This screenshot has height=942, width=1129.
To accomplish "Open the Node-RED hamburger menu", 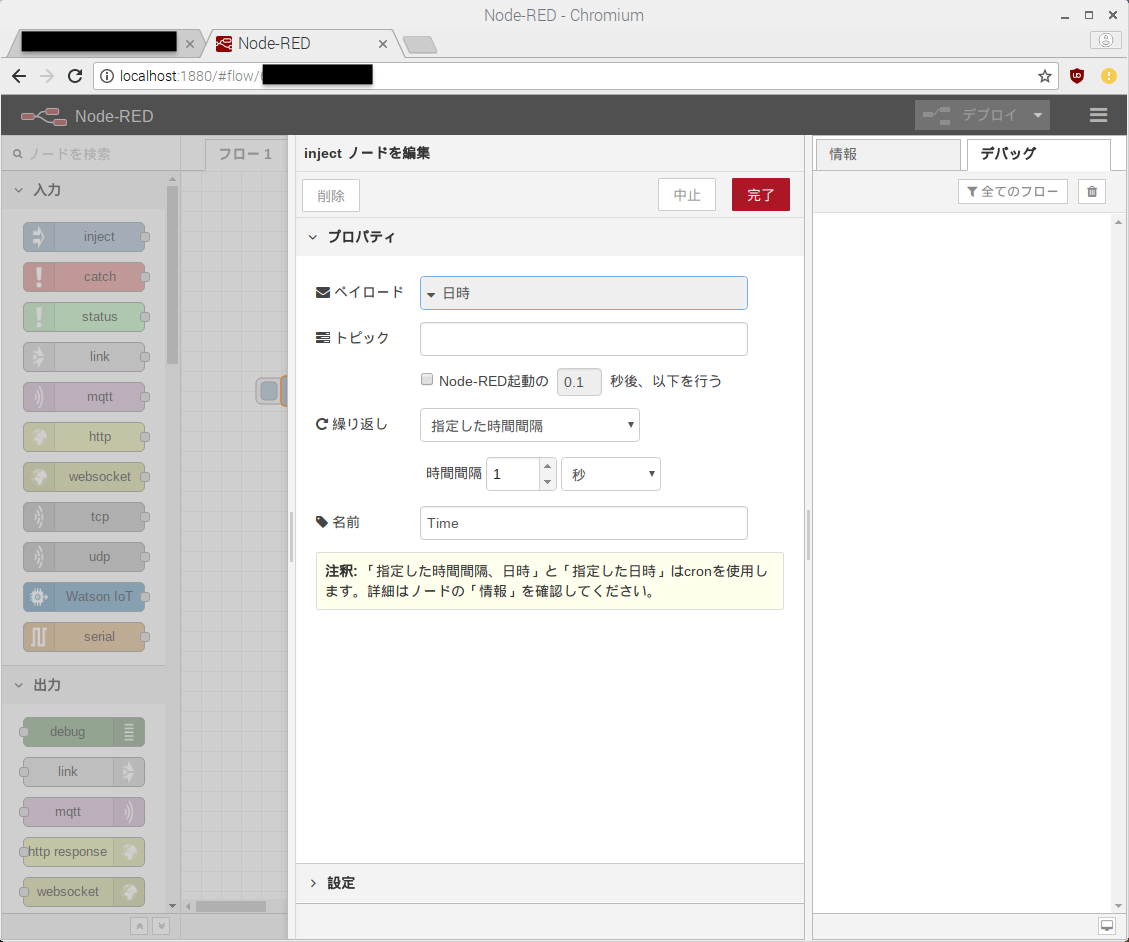I will tap(1098, 115).
